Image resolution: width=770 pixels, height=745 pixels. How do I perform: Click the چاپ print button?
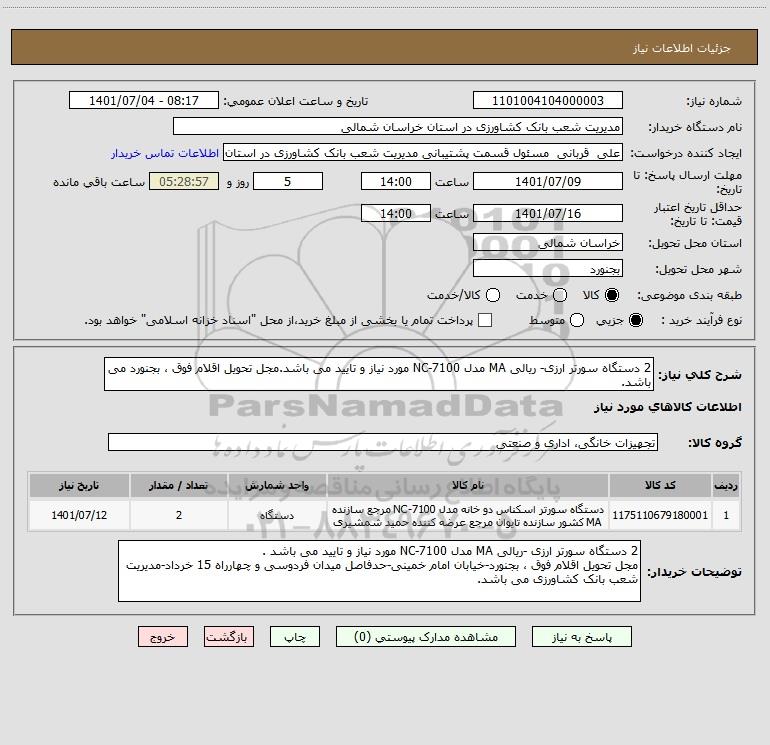(295, 637)
